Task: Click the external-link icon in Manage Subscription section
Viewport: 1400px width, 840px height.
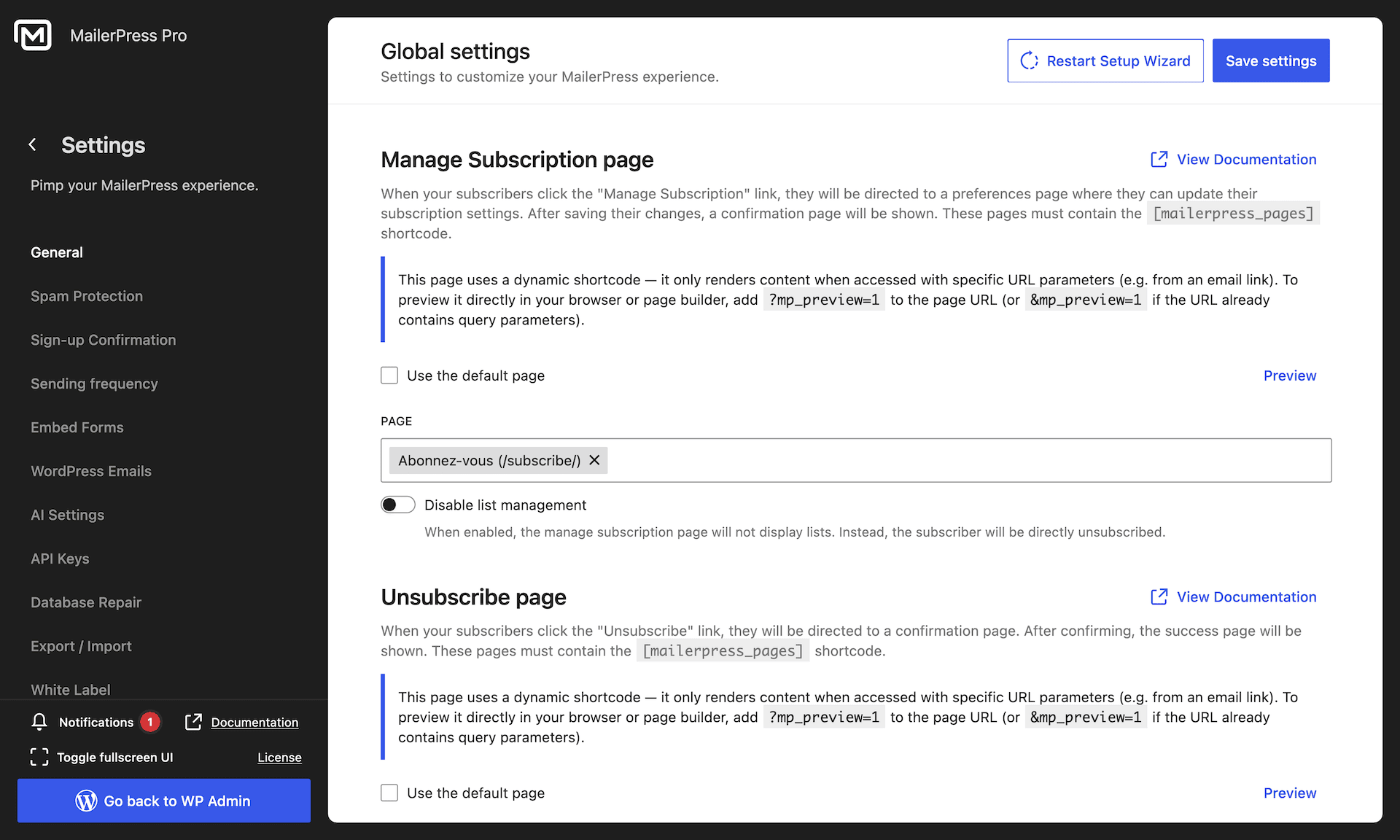Action: click(x=1159, y=160)
